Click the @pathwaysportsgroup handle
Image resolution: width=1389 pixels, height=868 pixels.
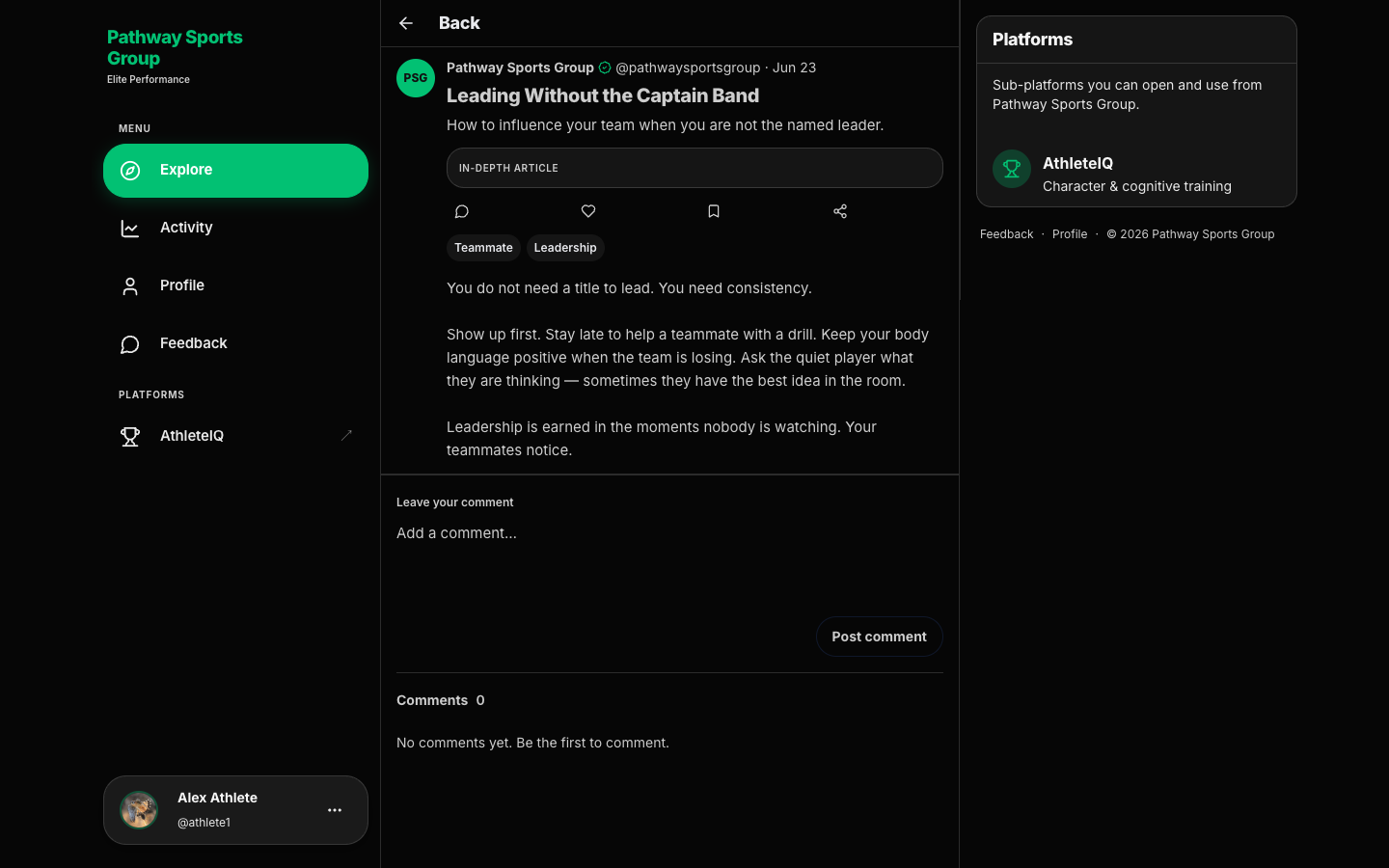click(688, 68)
